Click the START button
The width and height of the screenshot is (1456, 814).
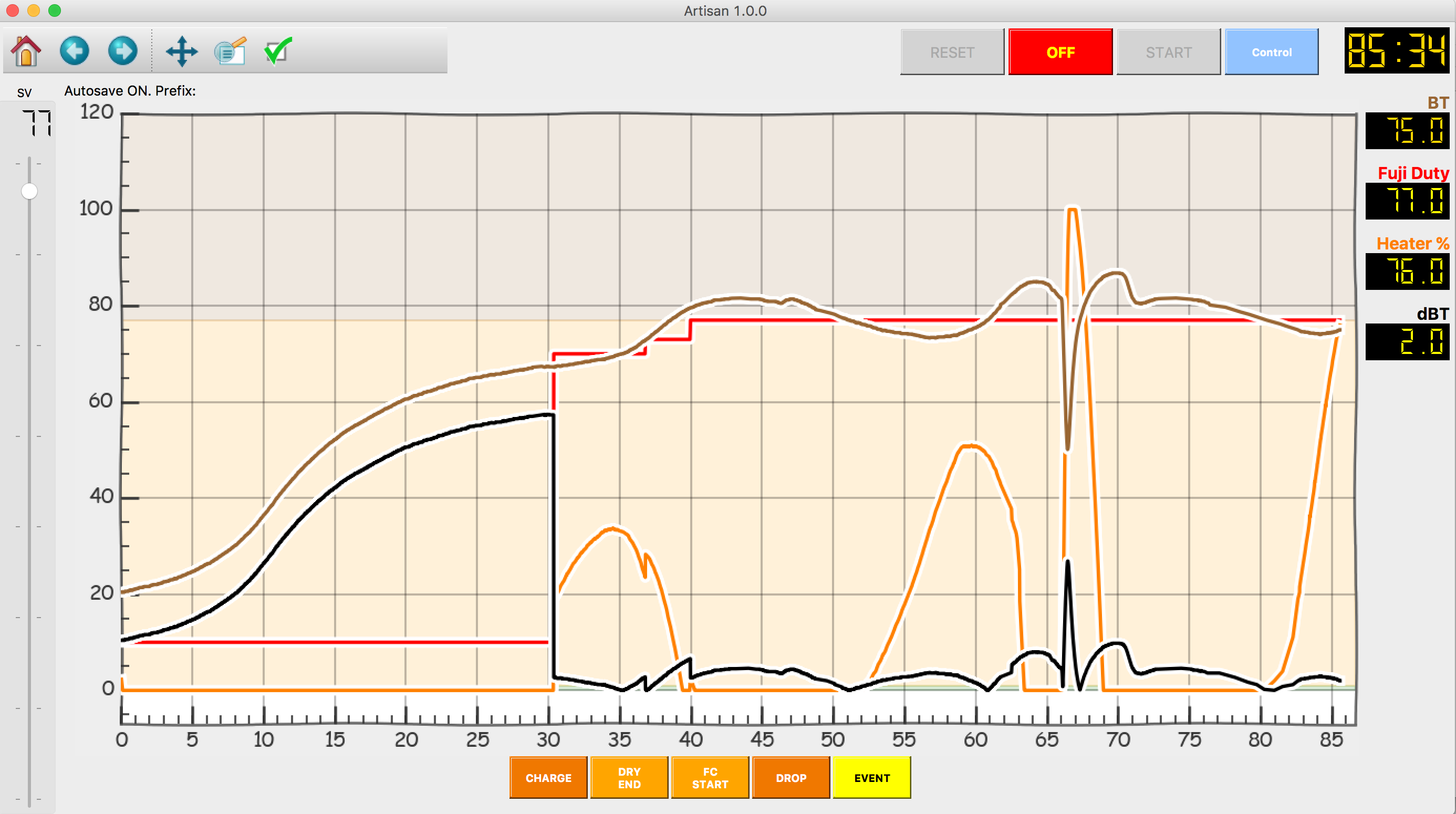click(1168, 52)
